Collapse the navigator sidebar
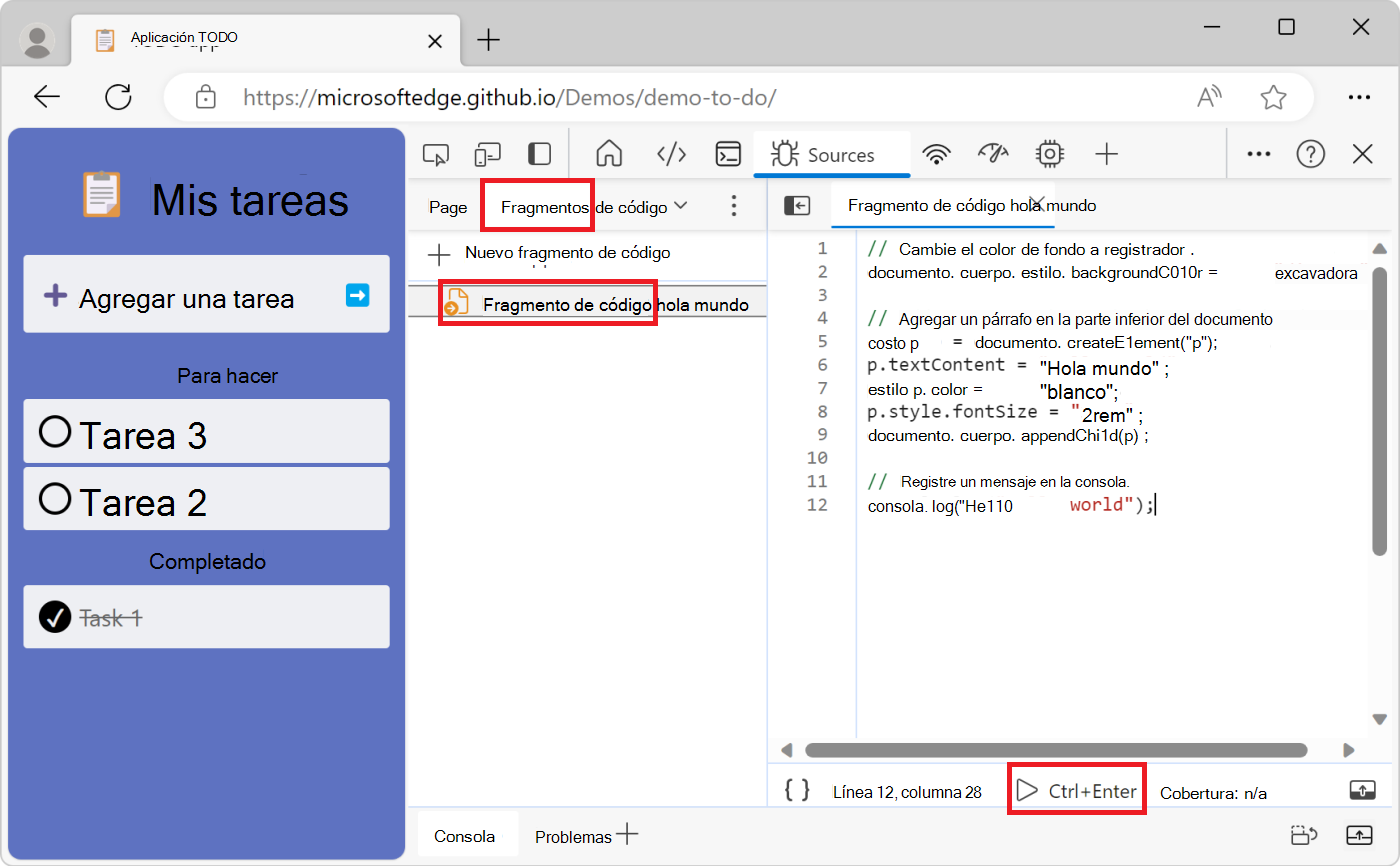Image resolution: width=1400 pixels, height=866 pixels. click(x=797, y=205)
